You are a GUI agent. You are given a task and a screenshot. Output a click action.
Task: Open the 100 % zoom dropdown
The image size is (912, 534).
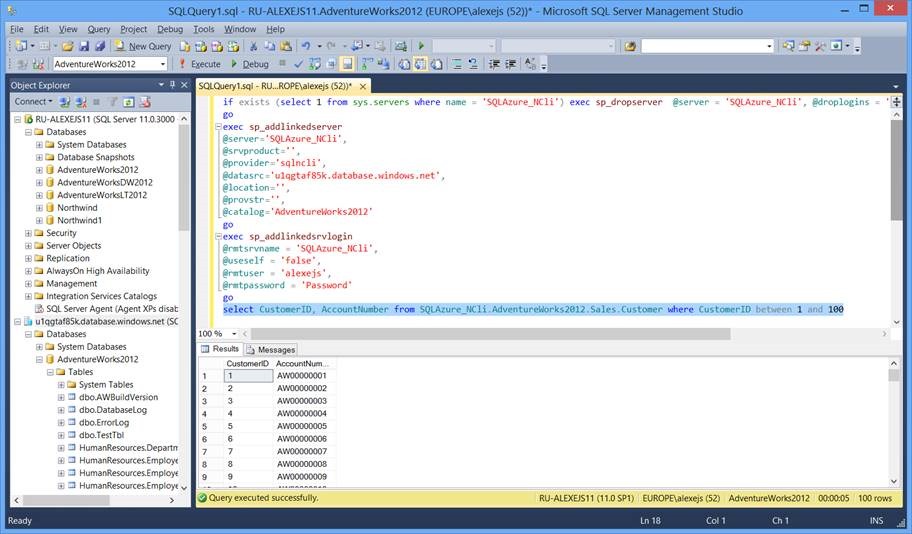234,333
